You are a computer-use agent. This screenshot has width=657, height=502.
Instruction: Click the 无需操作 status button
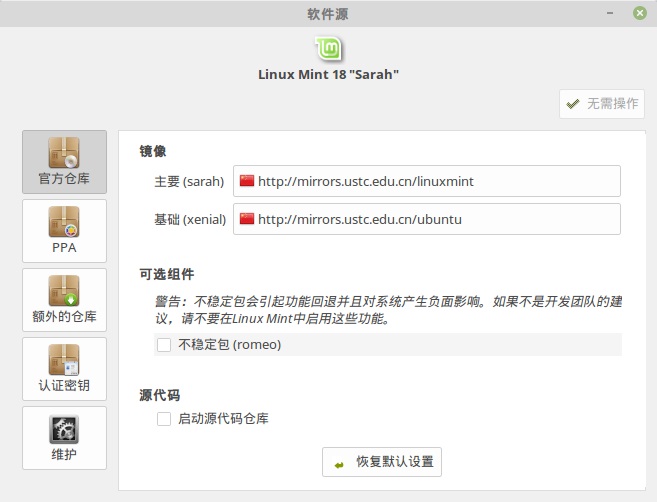(602, 104)
